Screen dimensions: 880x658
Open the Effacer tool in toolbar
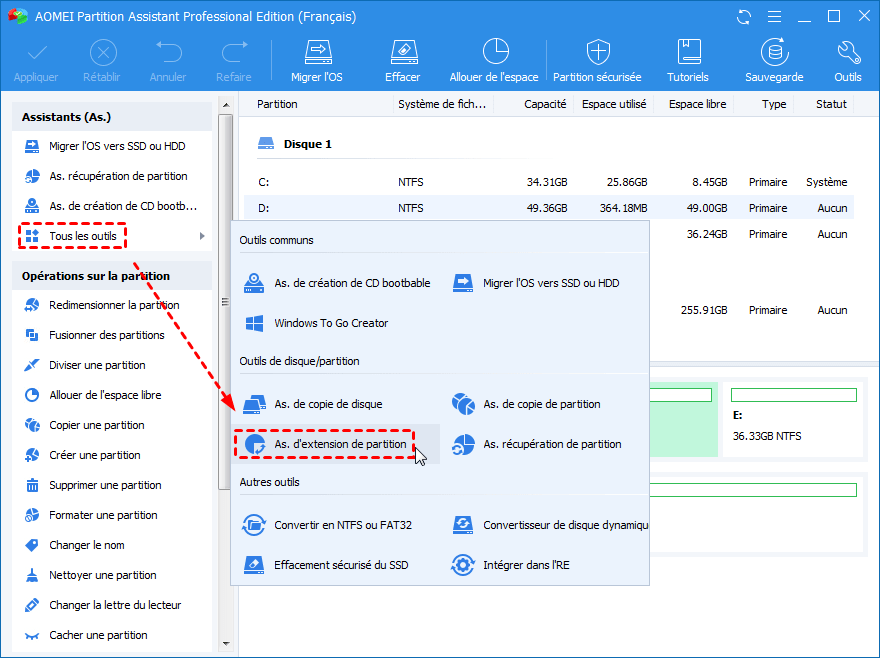pyautogui.click(x=403, y=61)
